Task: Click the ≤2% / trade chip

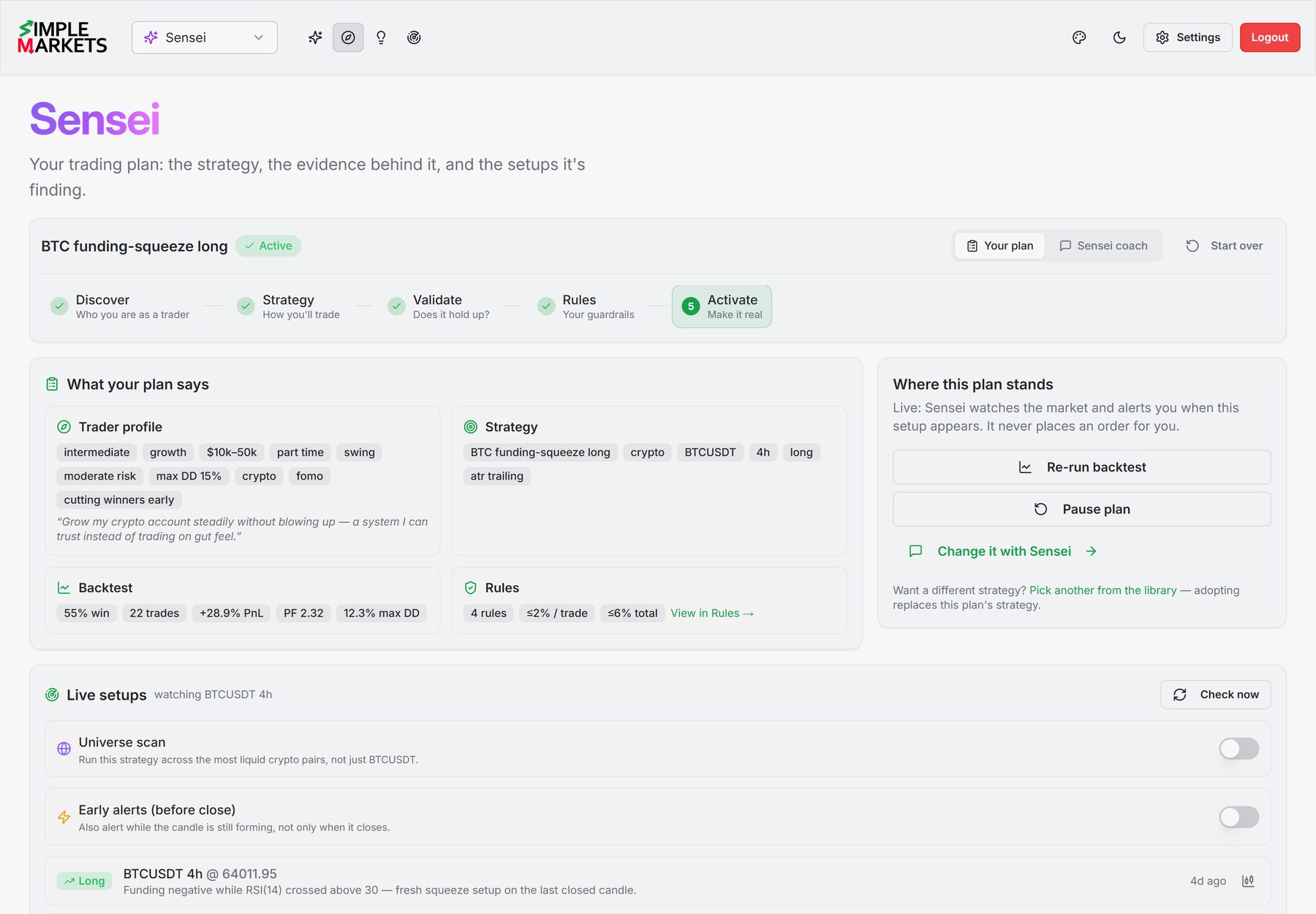Action: coord(557,613)
